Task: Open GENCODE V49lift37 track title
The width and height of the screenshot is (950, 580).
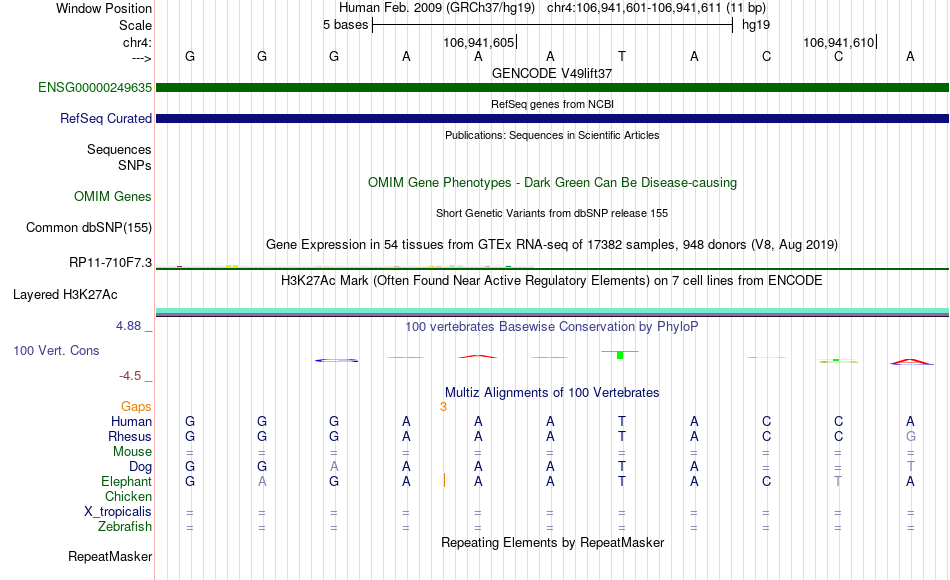Action: click(x=552, y=73)
